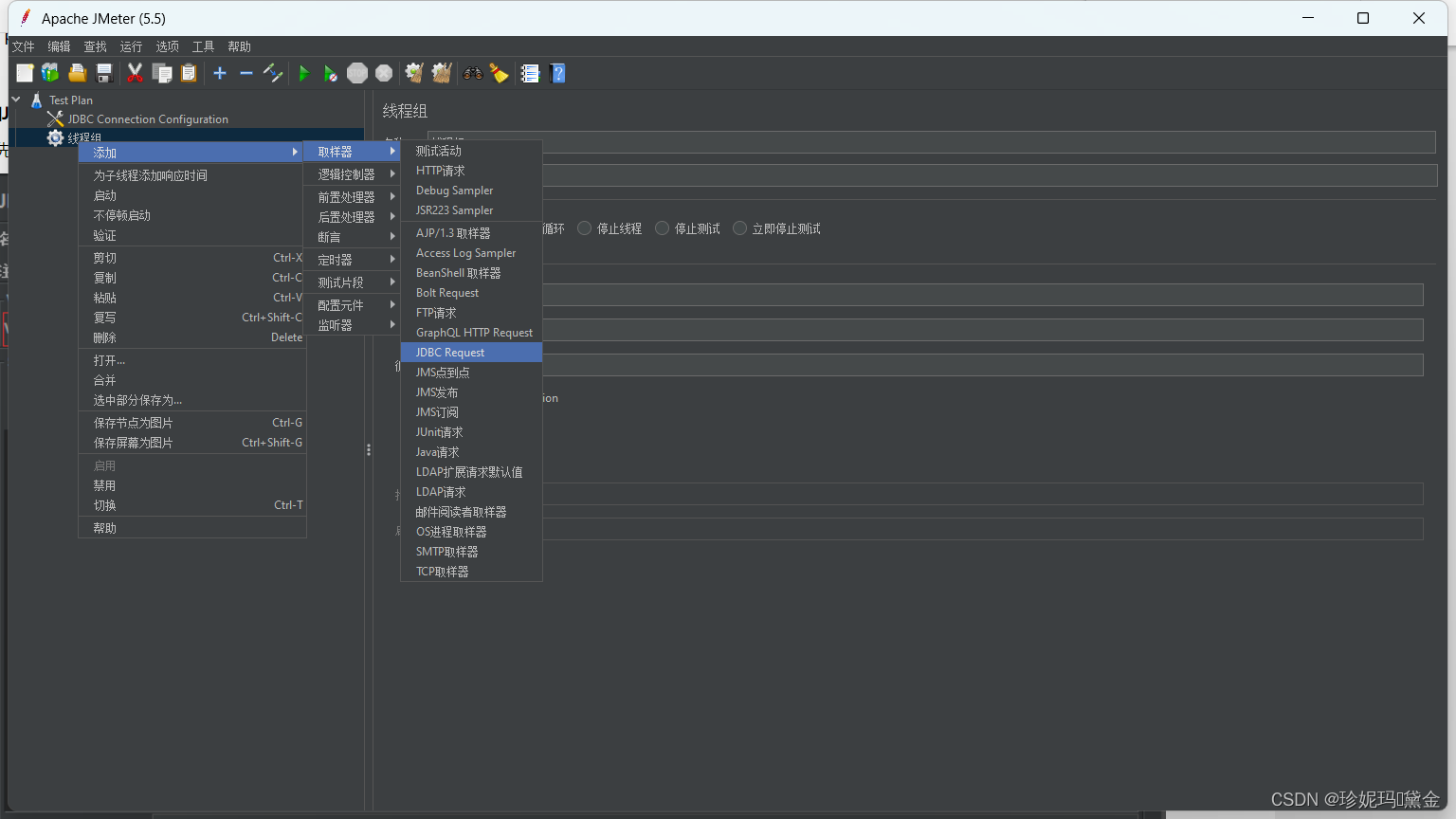Choose GraphQL HTTP Request menu entry
The height and width of the screenshot is (819, 1456).
pos(472,333)
